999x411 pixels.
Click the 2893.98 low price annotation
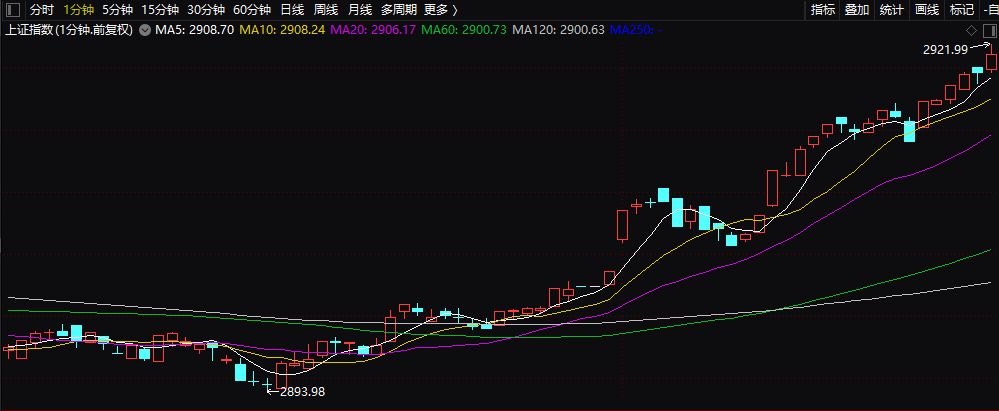pyautogui.click(x=302, y=392)
